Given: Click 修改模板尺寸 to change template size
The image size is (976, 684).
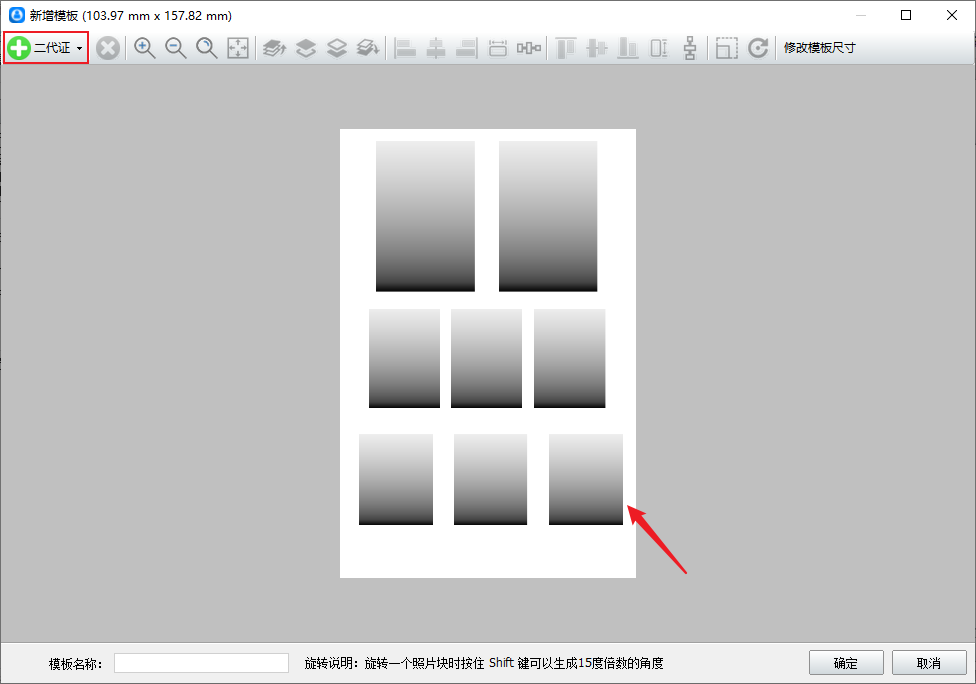Looking at the screenshot, I should [819, 48].
